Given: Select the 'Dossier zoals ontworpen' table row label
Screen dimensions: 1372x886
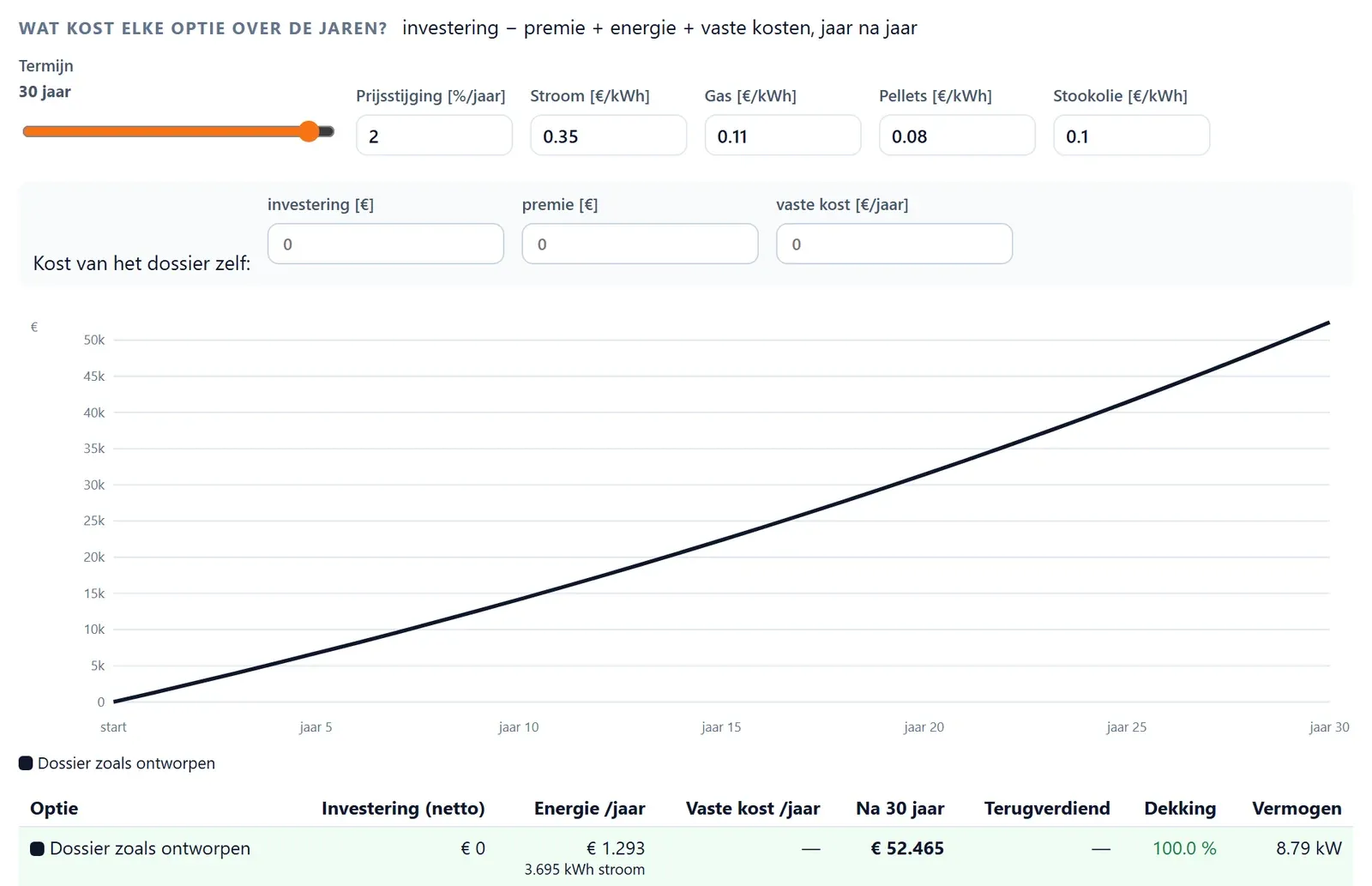Looking at the screenshot, I should coord(141,848).
